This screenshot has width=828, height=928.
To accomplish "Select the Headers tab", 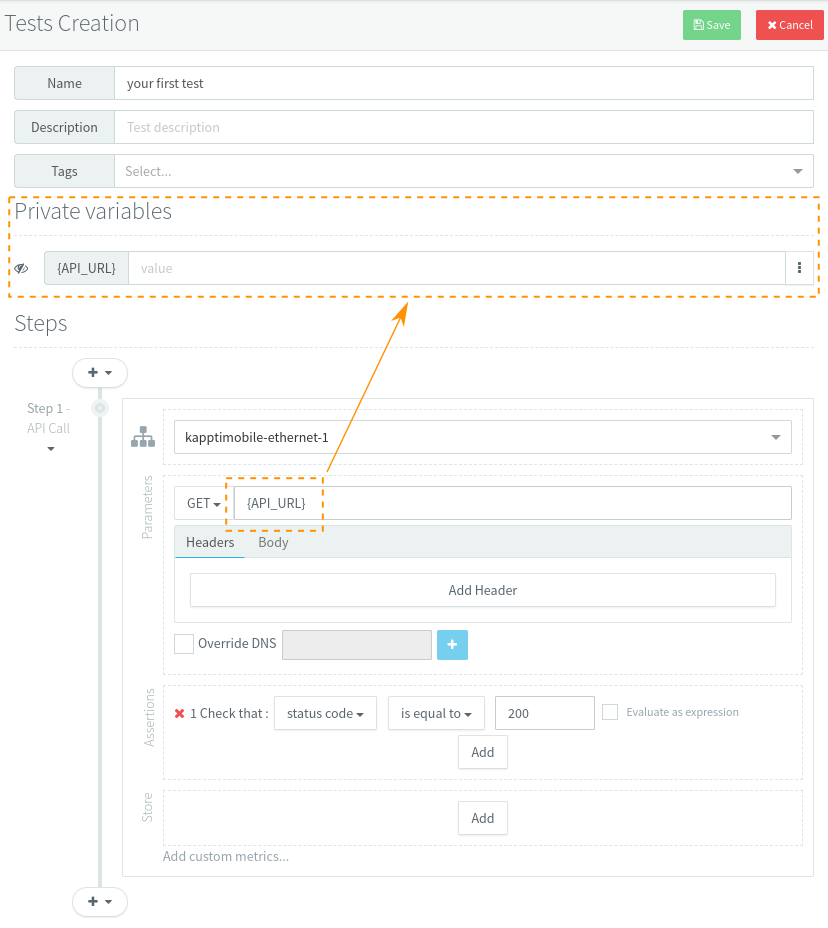I will coord(210,542).
